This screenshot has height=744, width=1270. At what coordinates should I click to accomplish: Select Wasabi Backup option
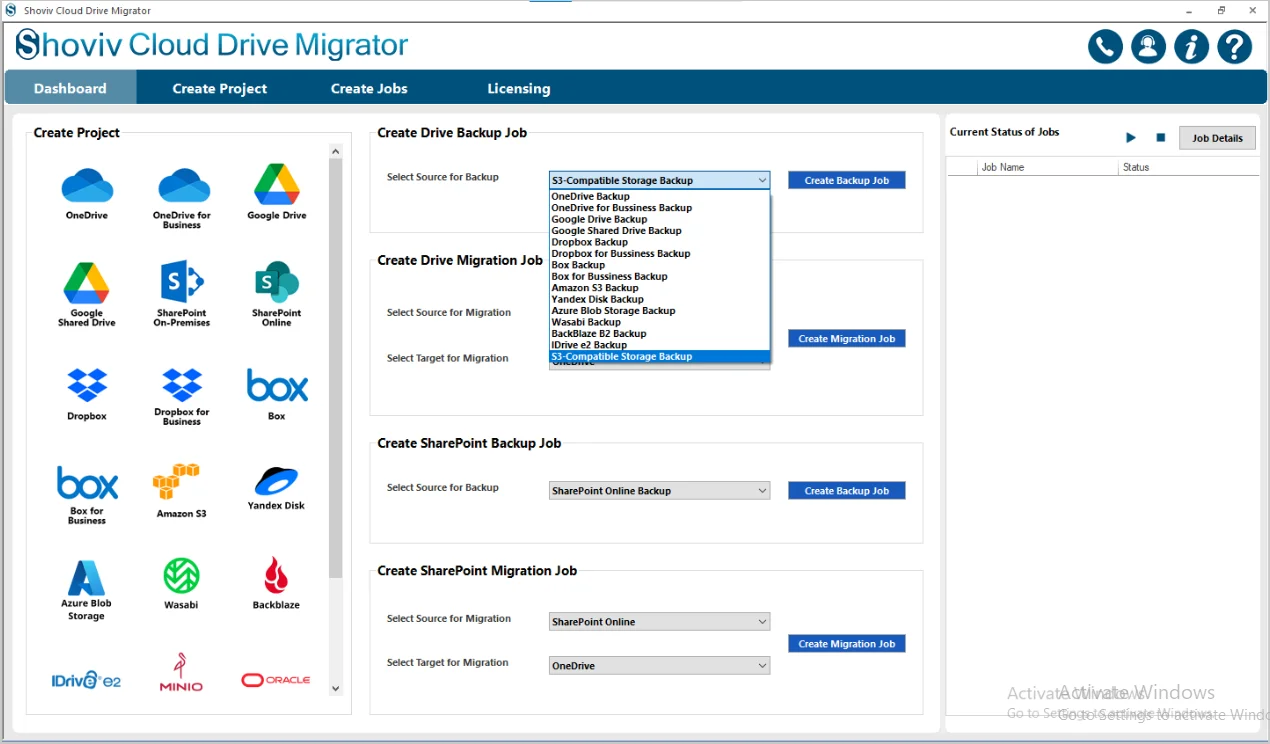(x=660, y=322)
